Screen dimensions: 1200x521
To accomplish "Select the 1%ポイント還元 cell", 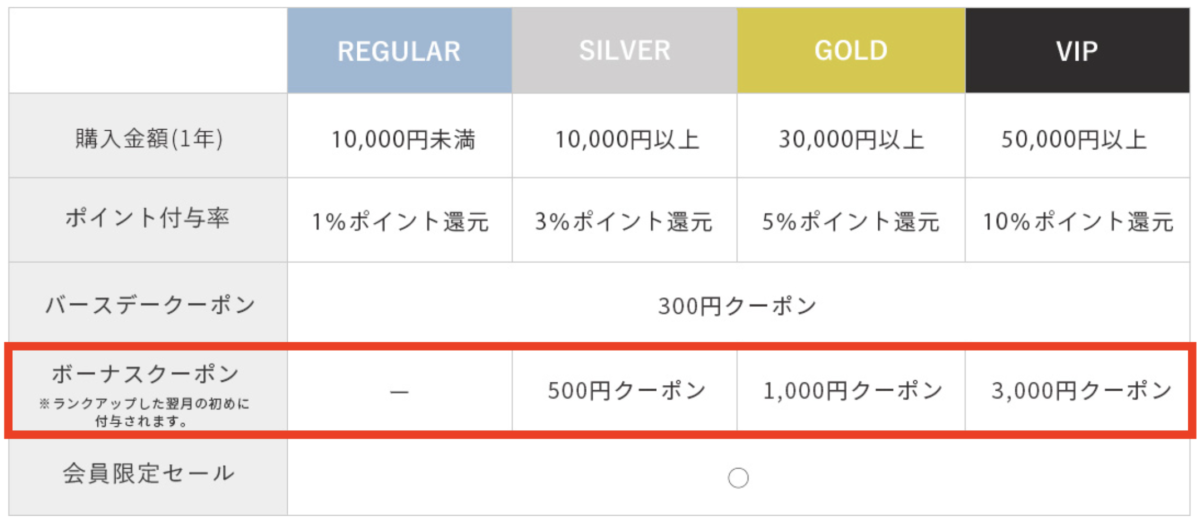I will [x=399, y=221].
